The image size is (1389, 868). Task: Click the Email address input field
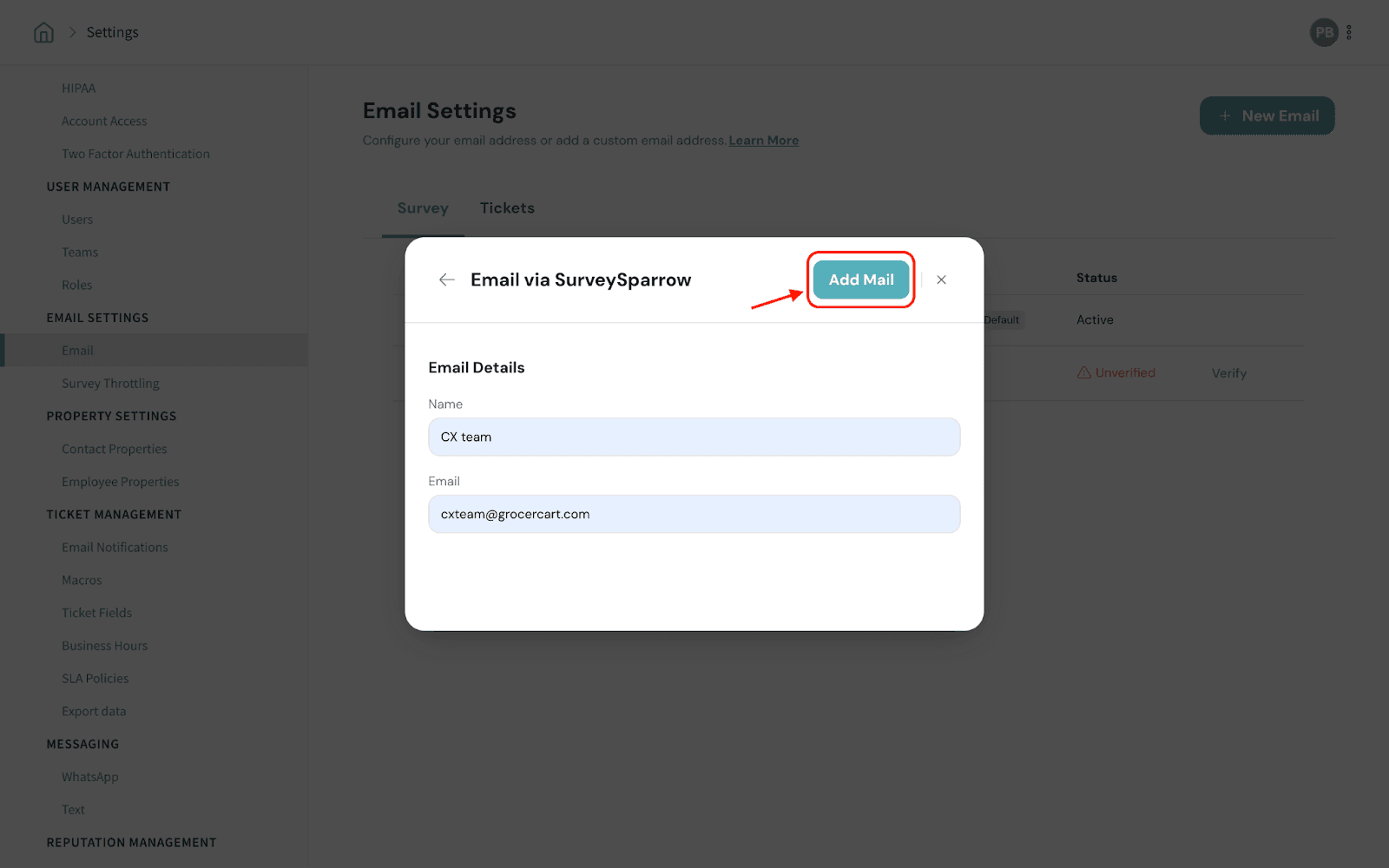694,514
